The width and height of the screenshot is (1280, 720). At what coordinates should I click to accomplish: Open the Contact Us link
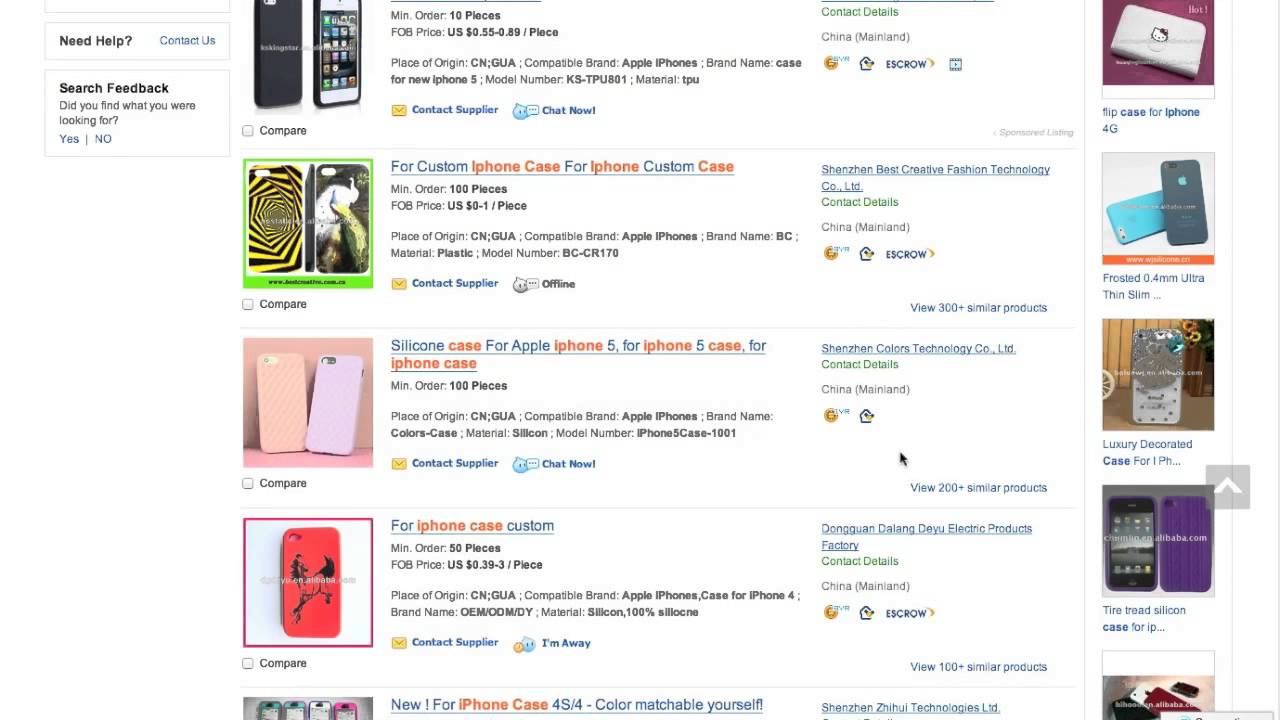coord(187,41)
